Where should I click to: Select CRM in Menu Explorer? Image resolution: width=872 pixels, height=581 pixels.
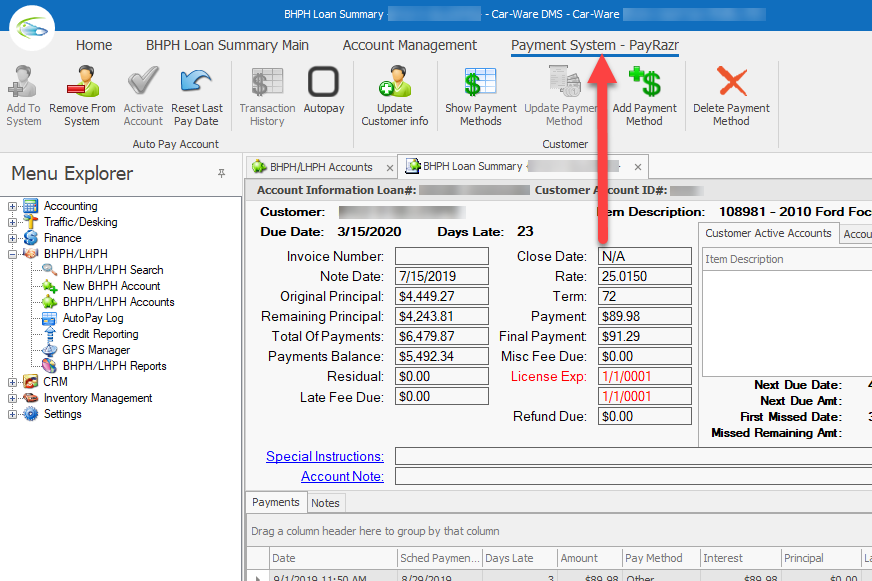(x=56, y=382)
